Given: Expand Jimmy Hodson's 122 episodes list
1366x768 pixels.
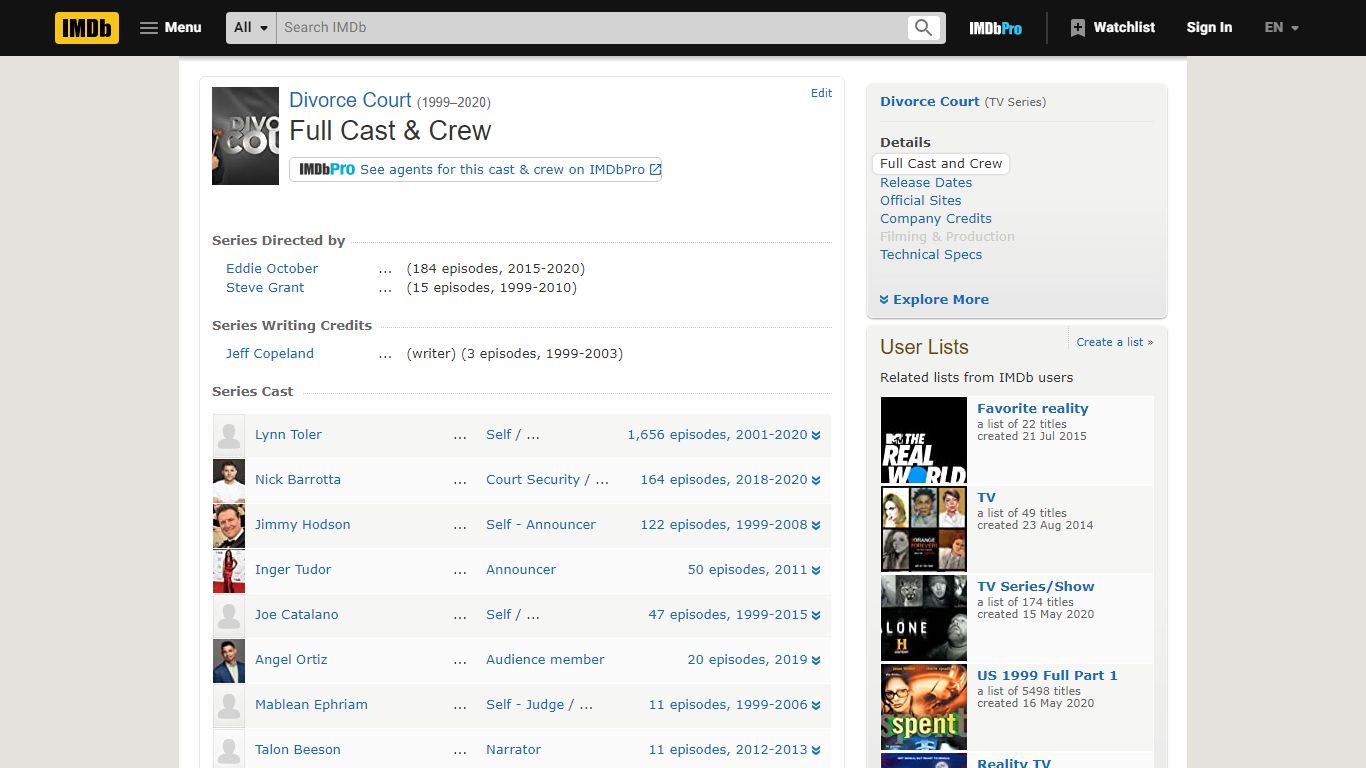Looking at the screenshot, I should tap(730, 525).
